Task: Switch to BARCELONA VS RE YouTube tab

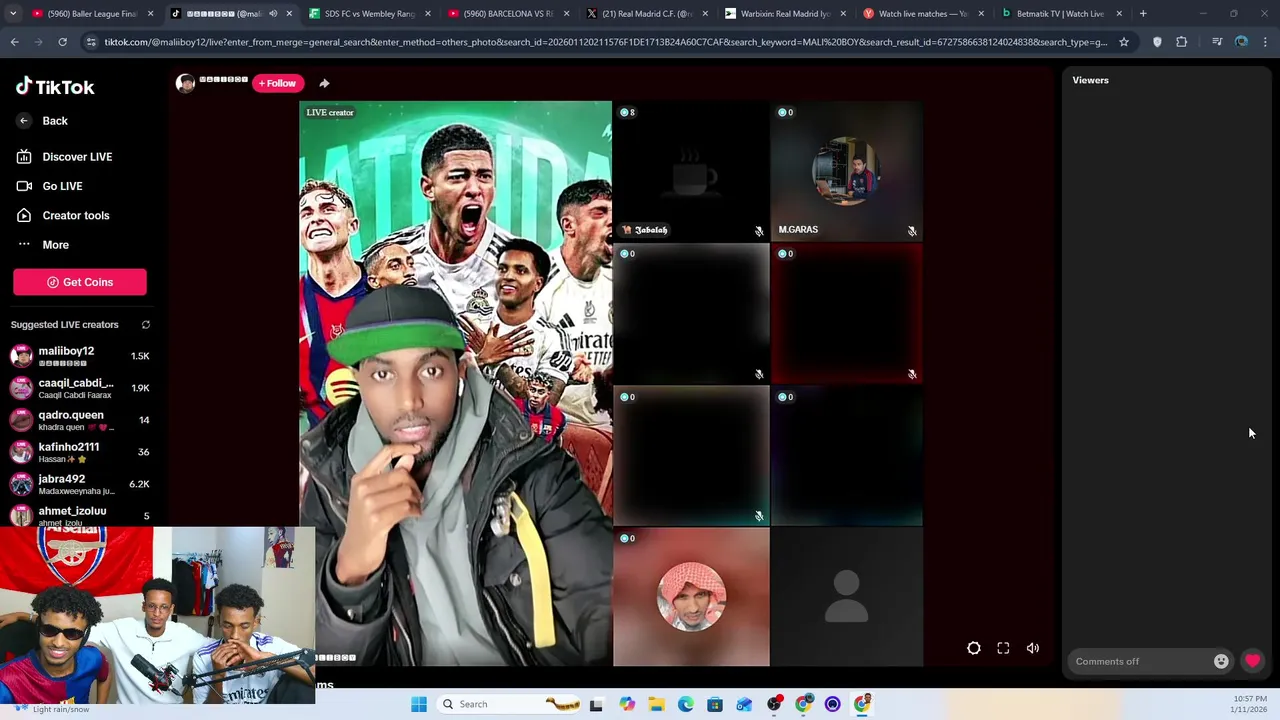Action: tap(508, 14)
